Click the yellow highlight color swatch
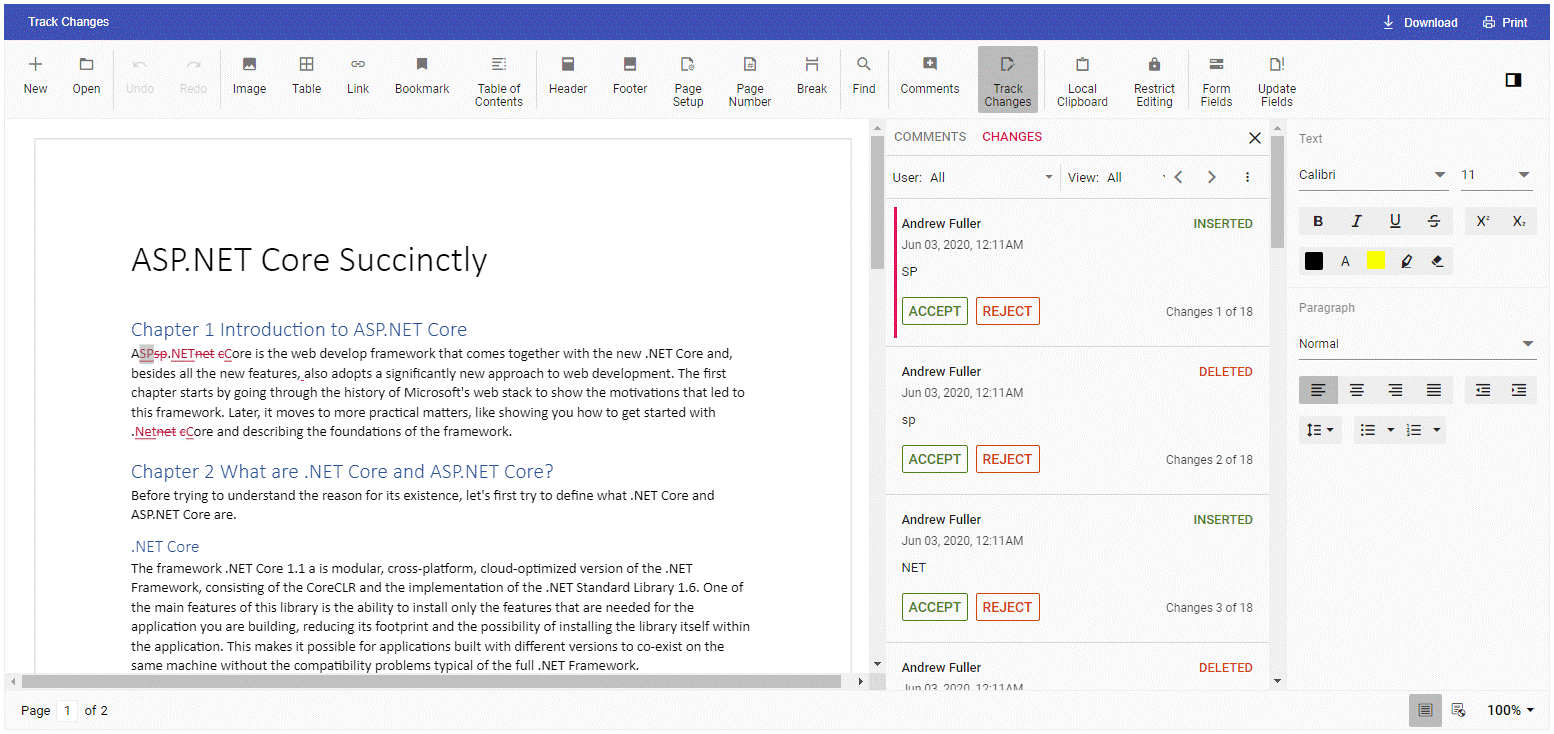1554x734 pixels. click(1376, 261)
